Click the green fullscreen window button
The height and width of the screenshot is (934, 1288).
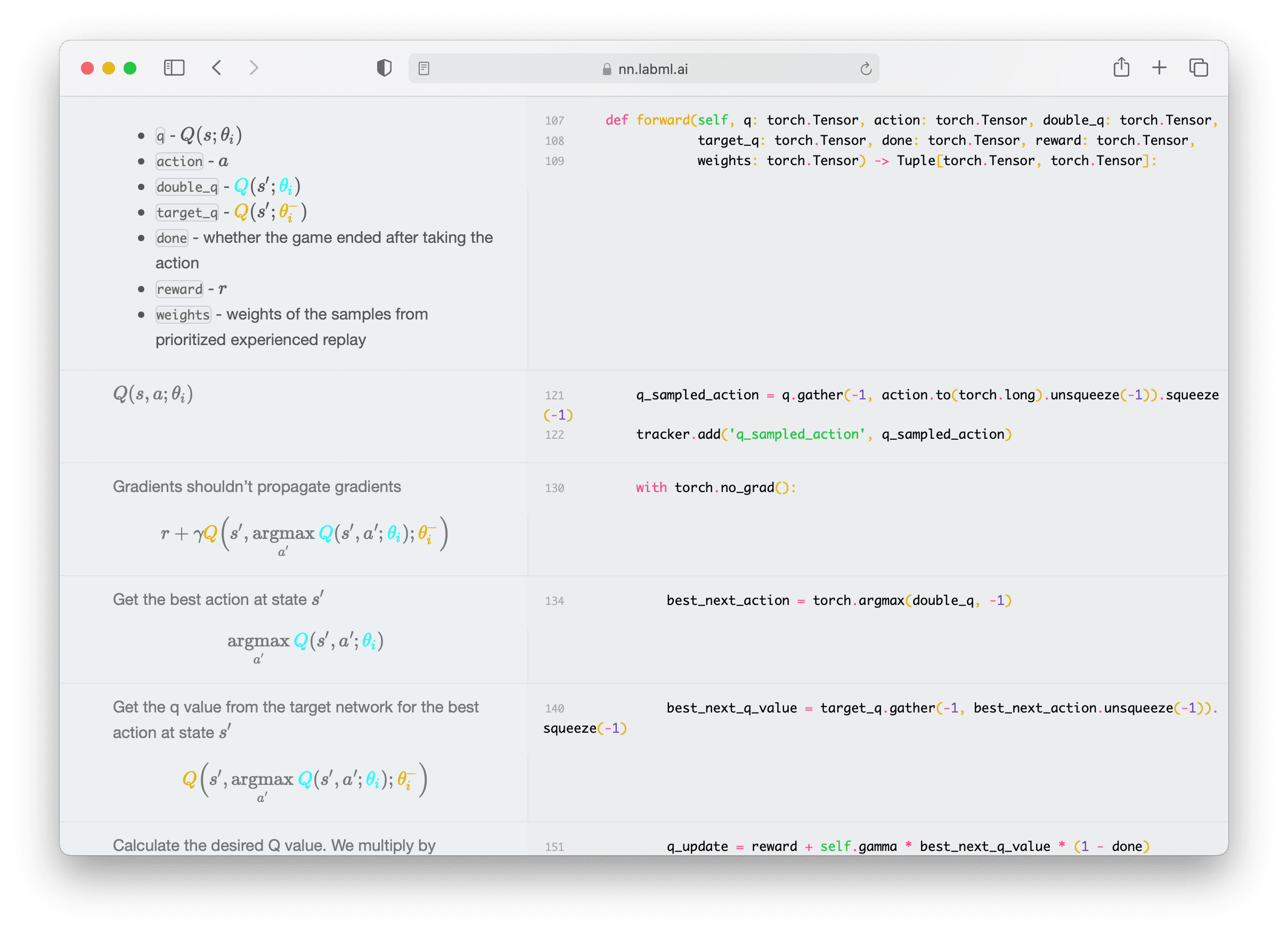130,69
